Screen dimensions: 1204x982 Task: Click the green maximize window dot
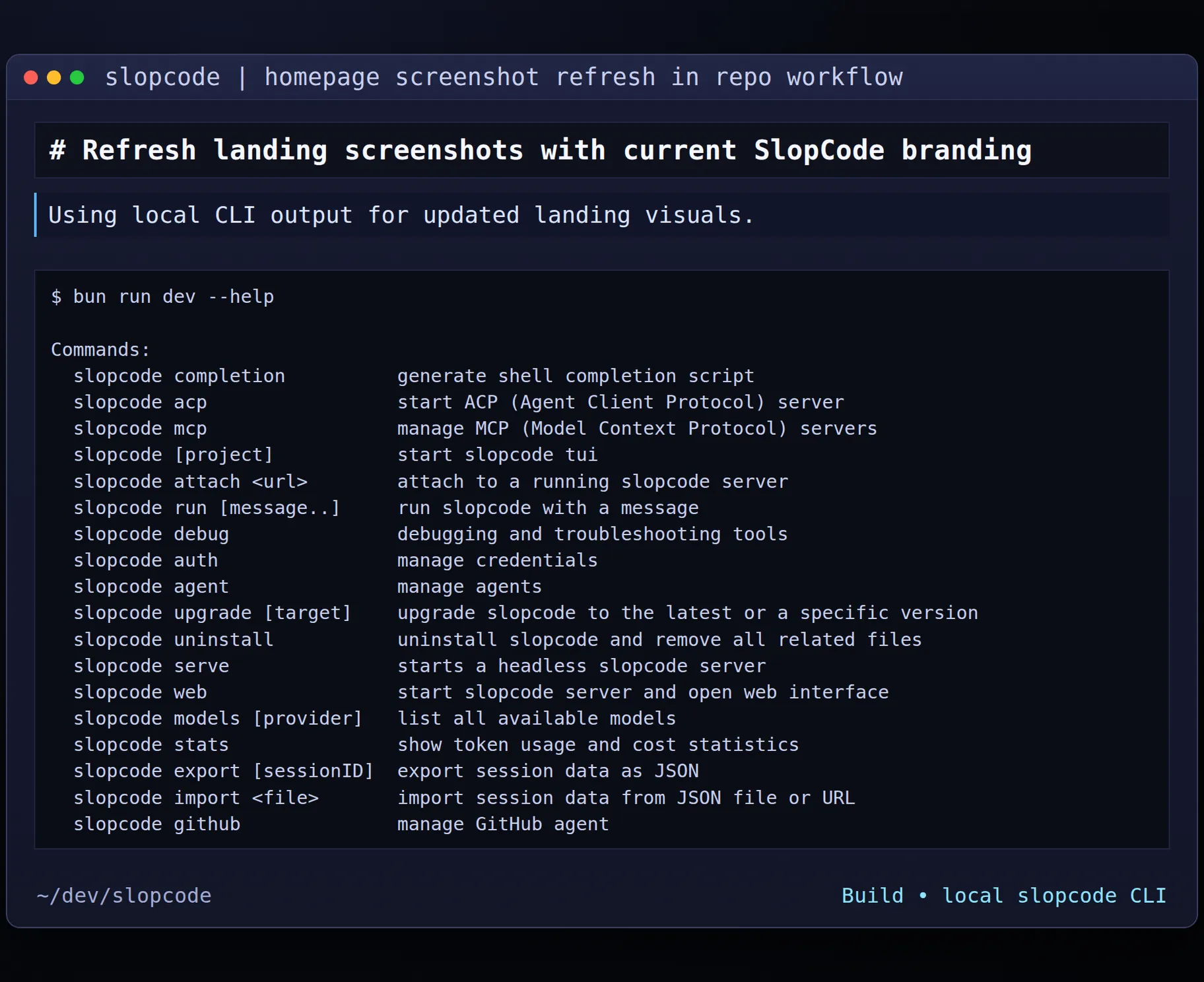click(77, 78)
